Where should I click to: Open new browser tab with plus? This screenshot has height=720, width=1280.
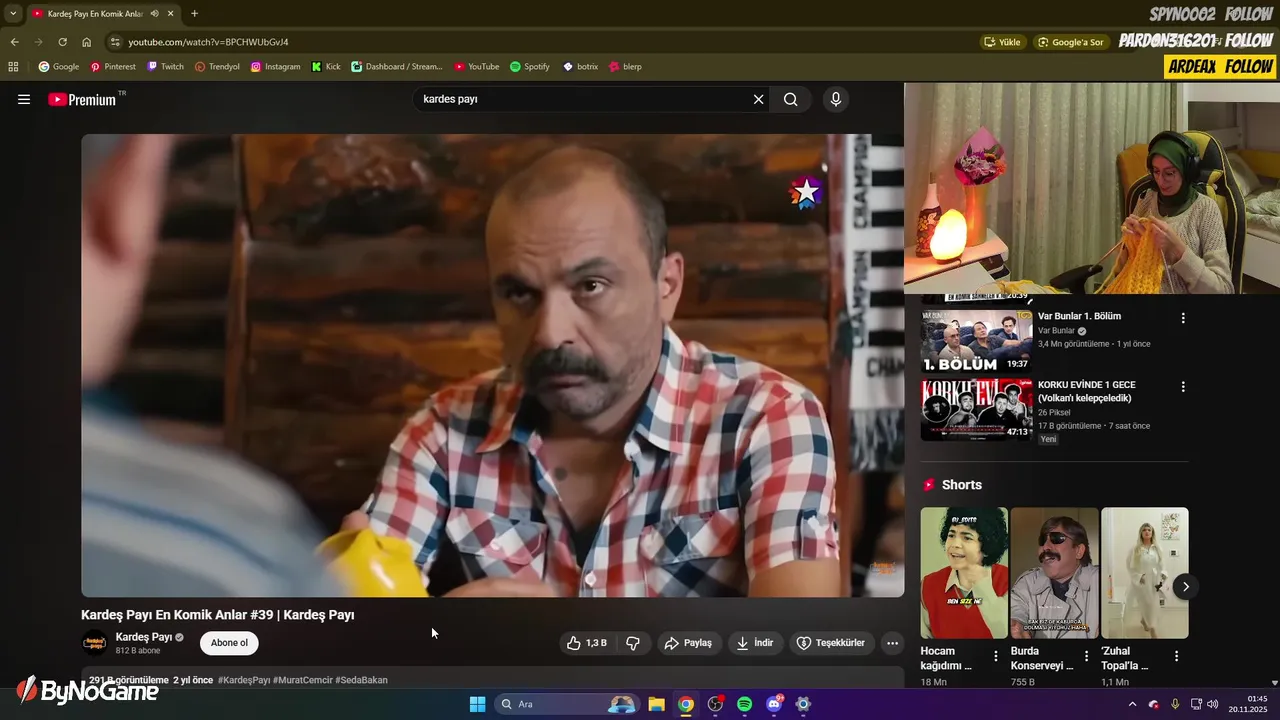tap(194, 14)
